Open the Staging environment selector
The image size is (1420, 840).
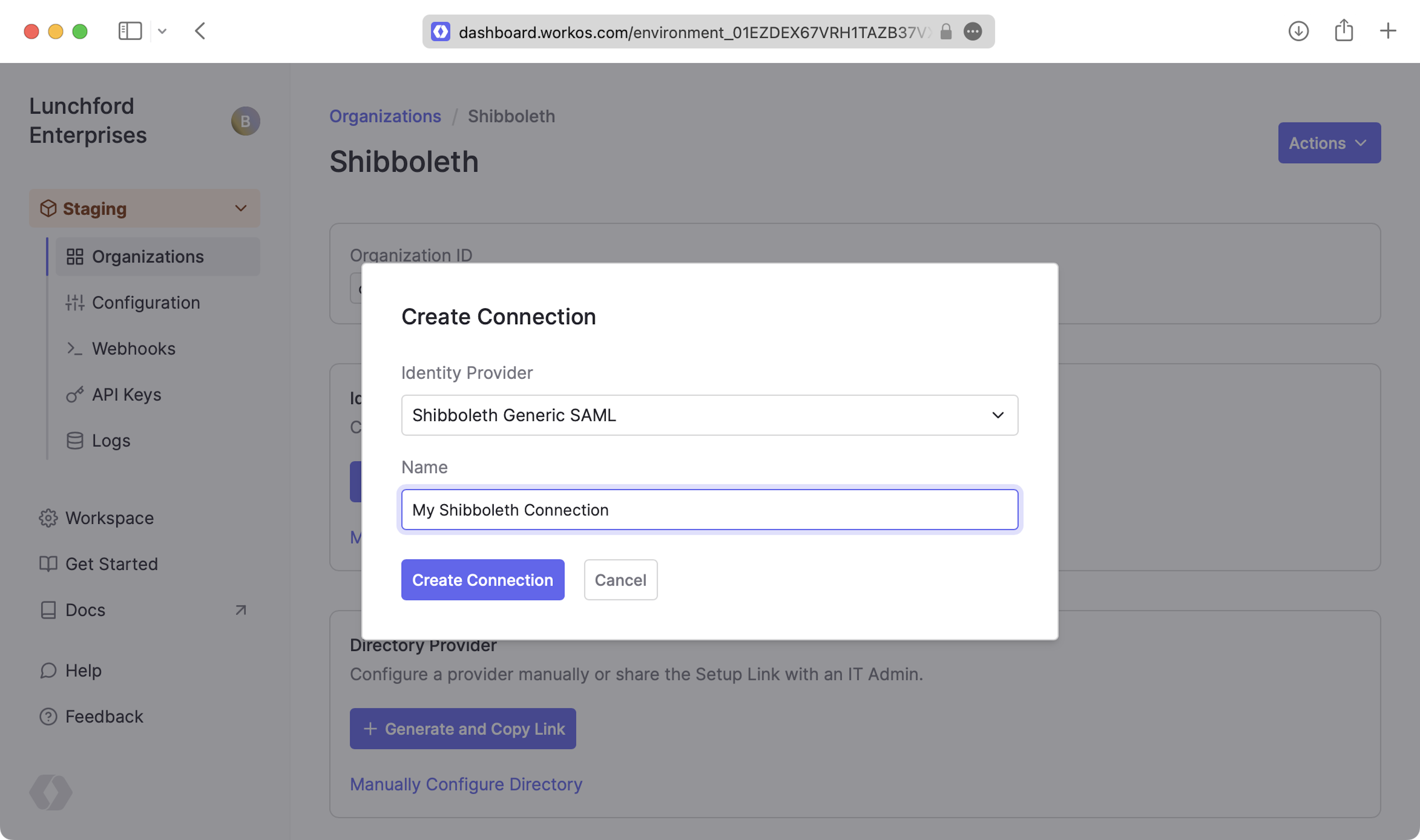click(x=144, y=208)
